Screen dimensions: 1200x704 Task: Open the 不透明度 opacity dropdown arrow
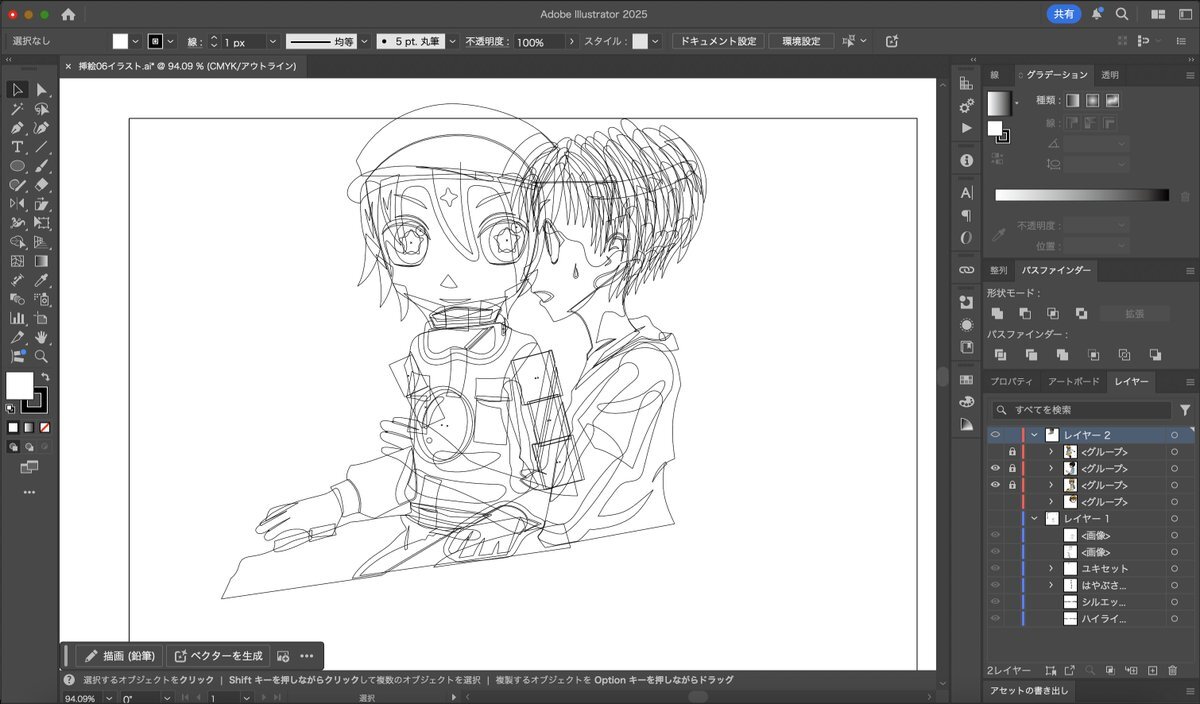[x=572, y=42]
